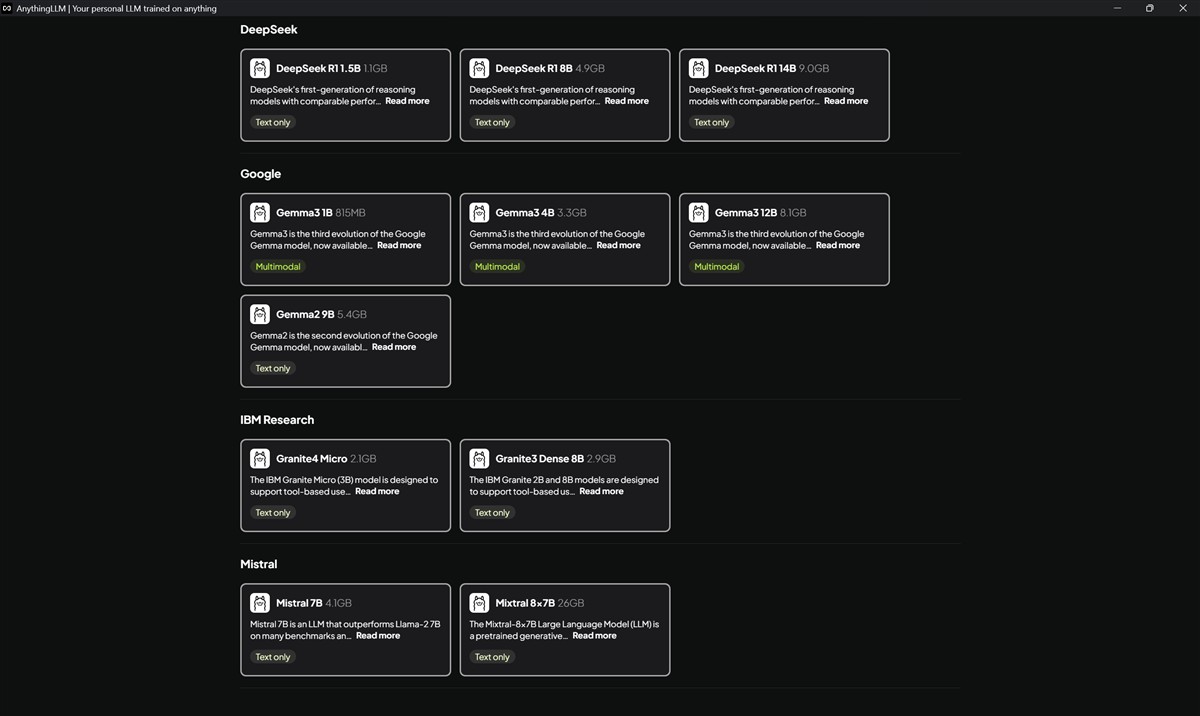Select the Gemma3 1B model card
1200x716 pixels.
click(x=345, y=239)
